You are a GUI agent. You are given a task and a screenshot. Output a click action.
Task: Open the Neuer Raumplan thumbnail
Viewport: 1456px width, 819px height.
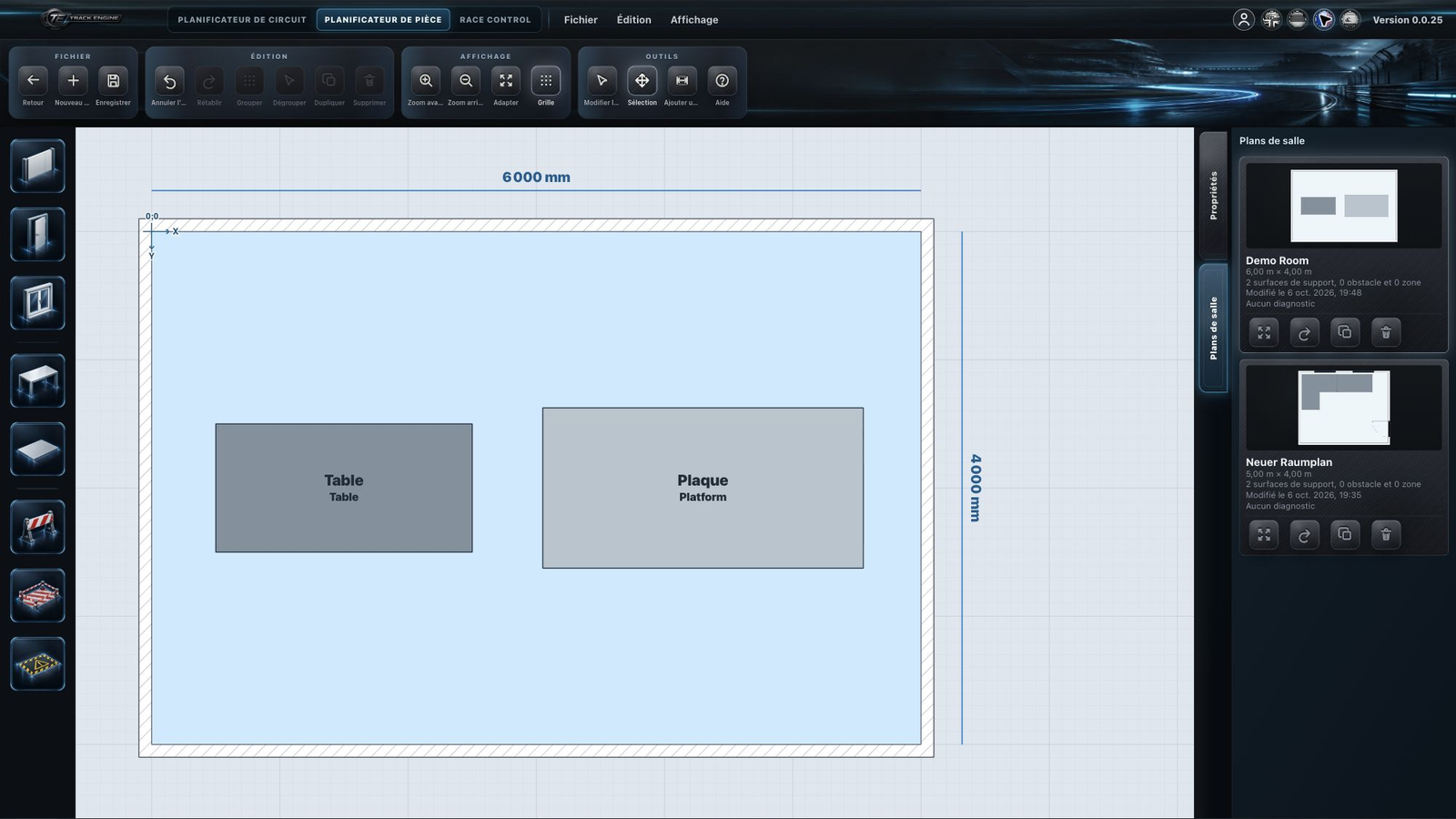coord(1344,408)
